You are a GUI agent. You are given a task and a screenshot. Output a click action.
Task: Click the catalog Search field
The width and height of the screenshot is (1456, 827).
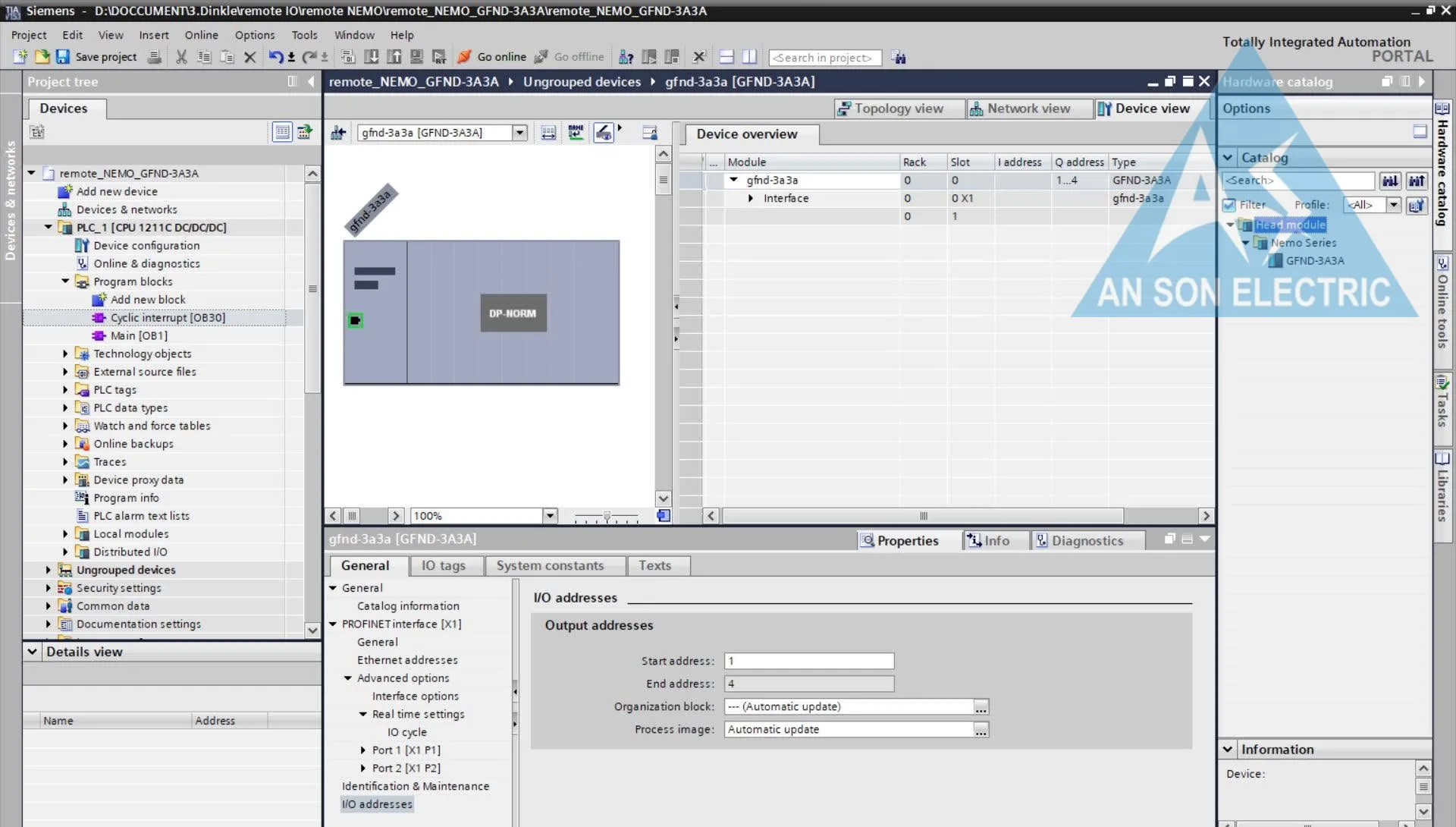point(1299,181)
